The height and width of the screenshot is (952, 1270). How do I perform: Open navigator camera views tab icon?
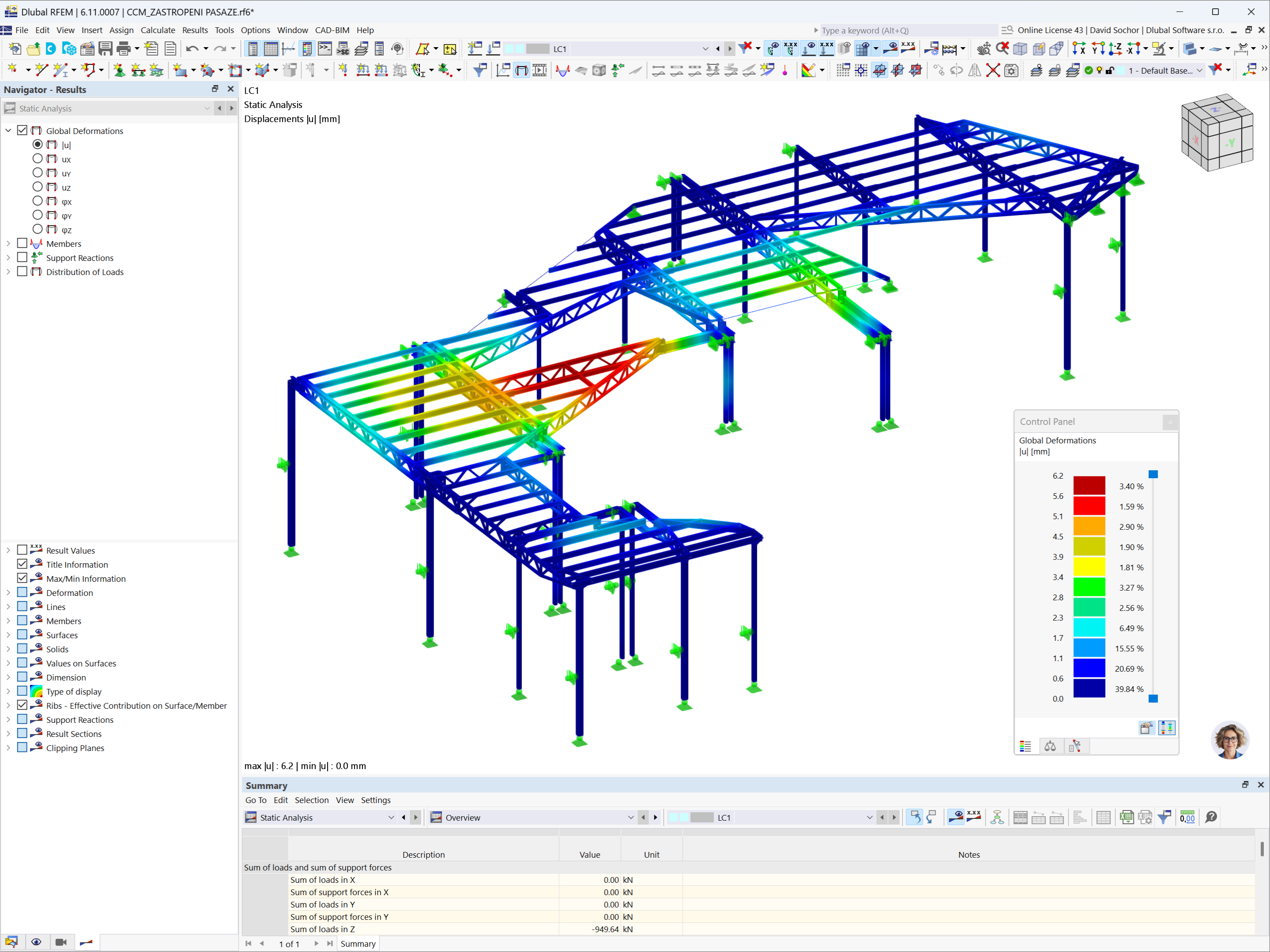click(x=61, y=942)
